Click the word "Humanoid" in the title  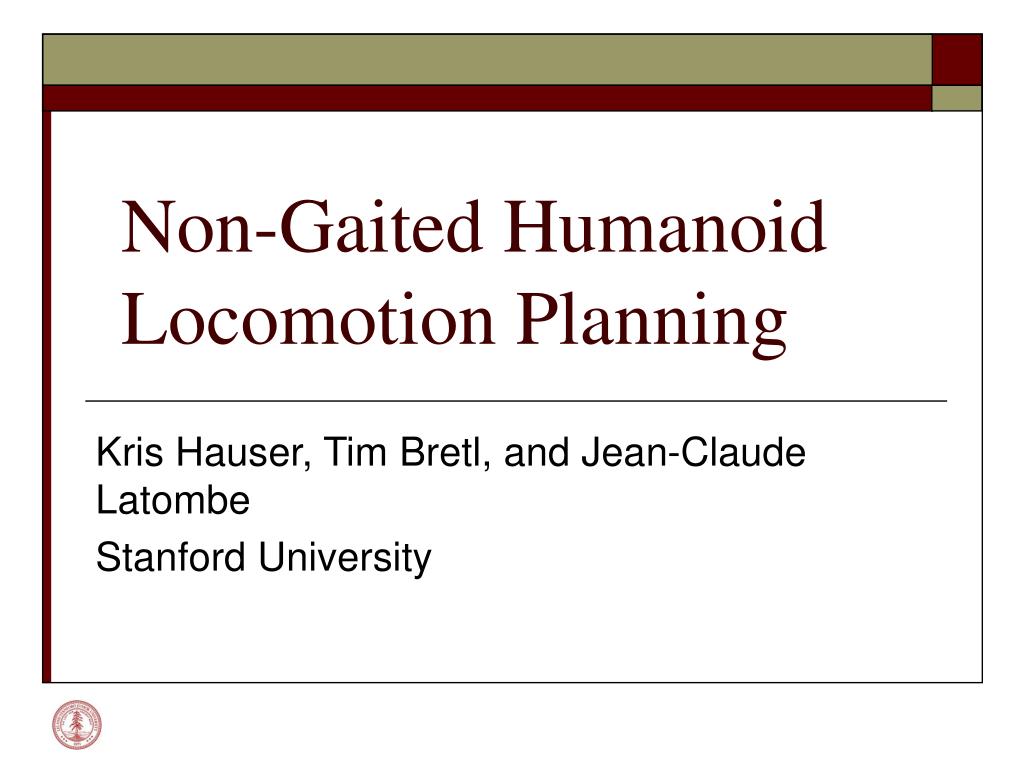point(665,227)
